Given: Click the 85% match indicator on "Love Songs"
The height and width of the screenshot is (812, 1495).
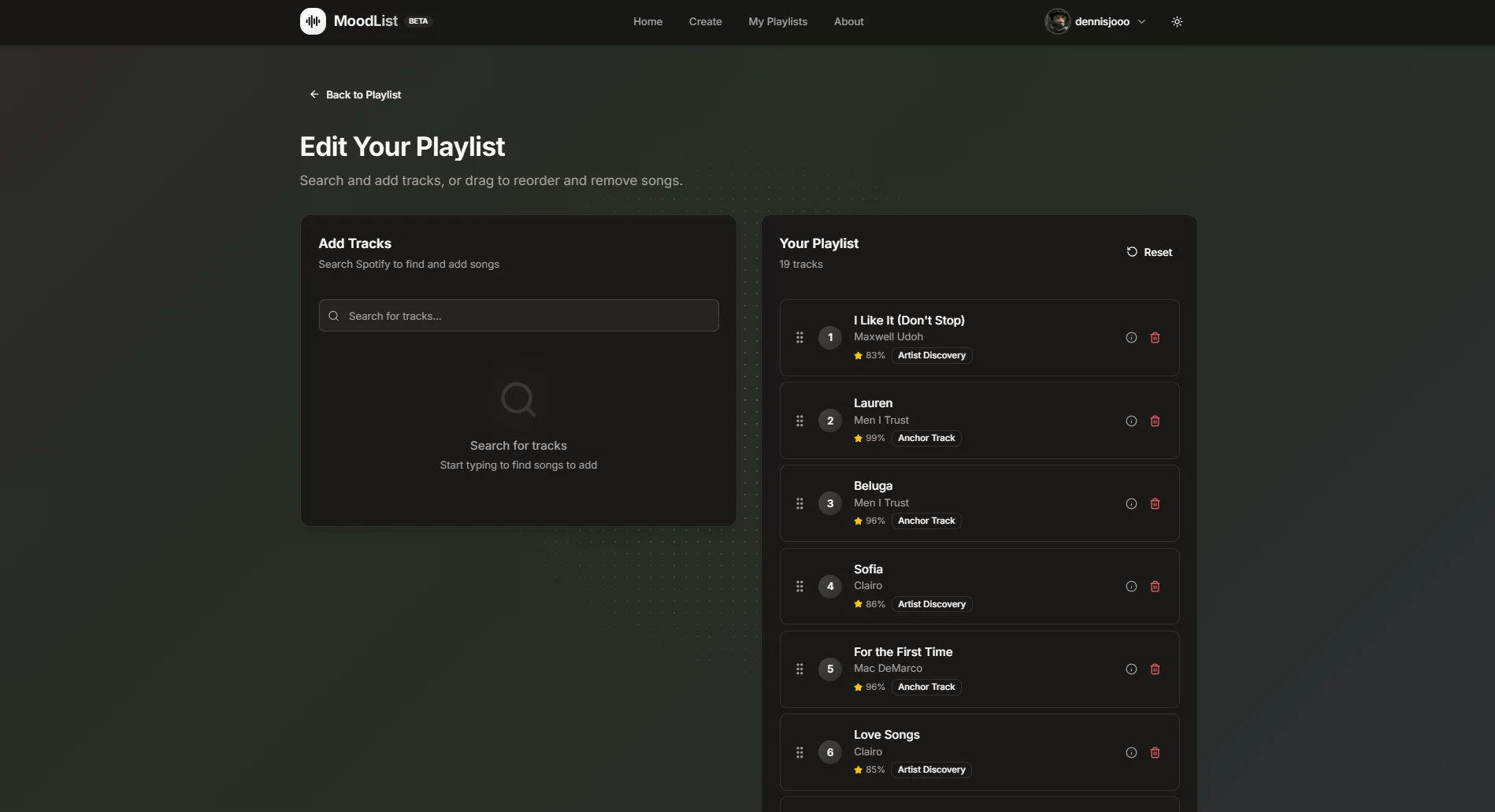Looking at the screenshot, I should [869, 770].
